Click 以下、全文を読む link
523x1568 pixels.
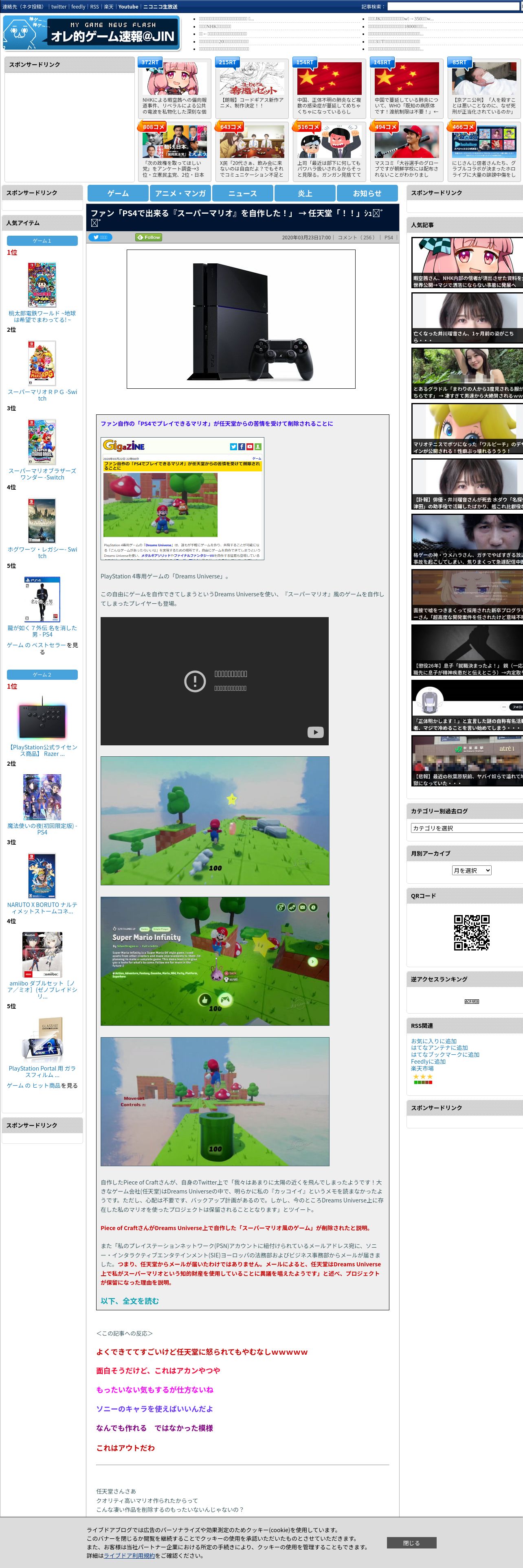[x=130, y=1301]
